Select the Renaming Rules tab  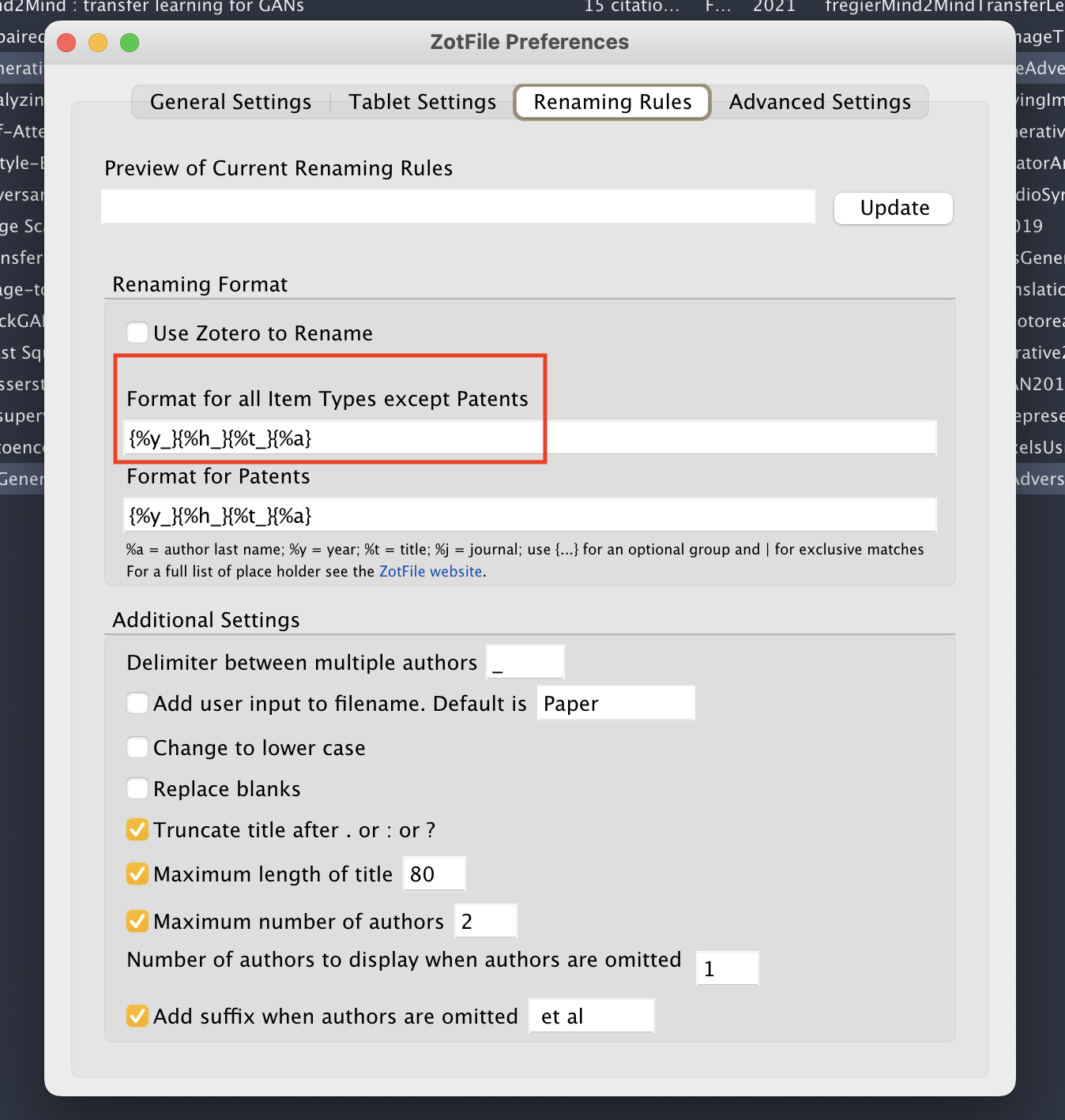click(x=612, y=102)
